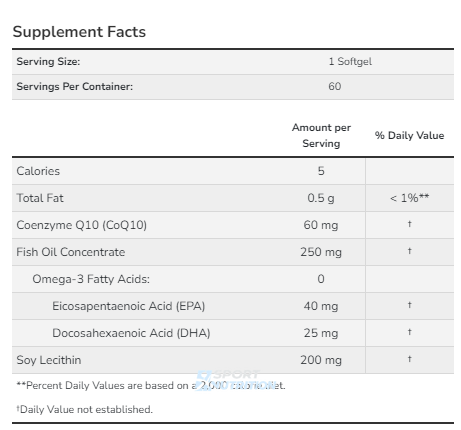
Task: Select the Fish Oil Concentrate label
Action: click(71, 252)
